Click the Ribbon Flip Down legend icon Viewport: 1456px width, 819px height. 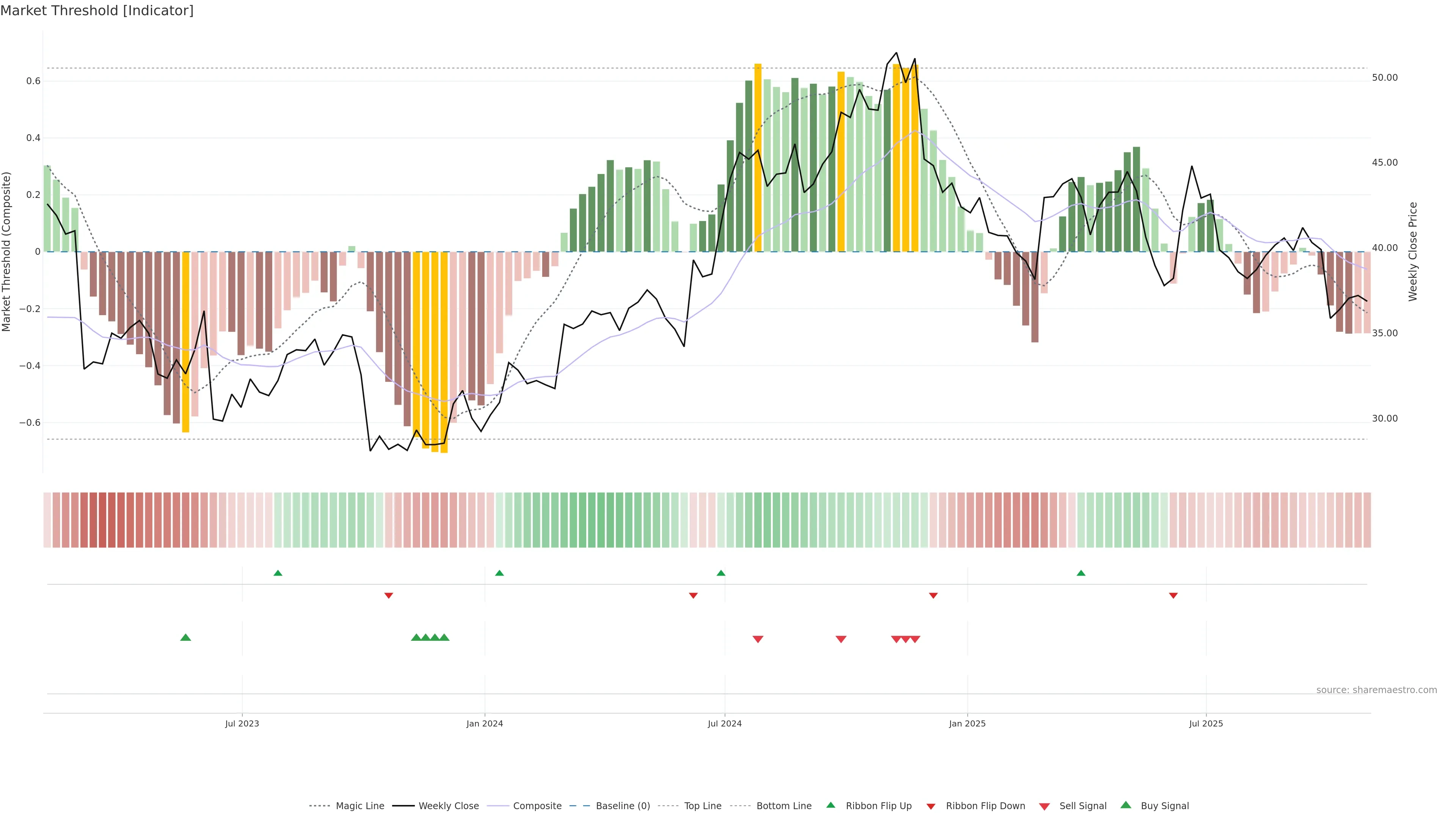tap(930, 806)
